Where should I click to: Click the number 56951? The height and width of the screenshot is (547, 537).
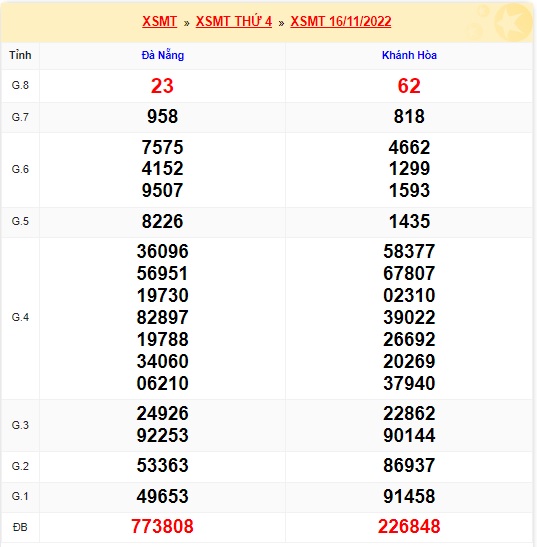162,274
